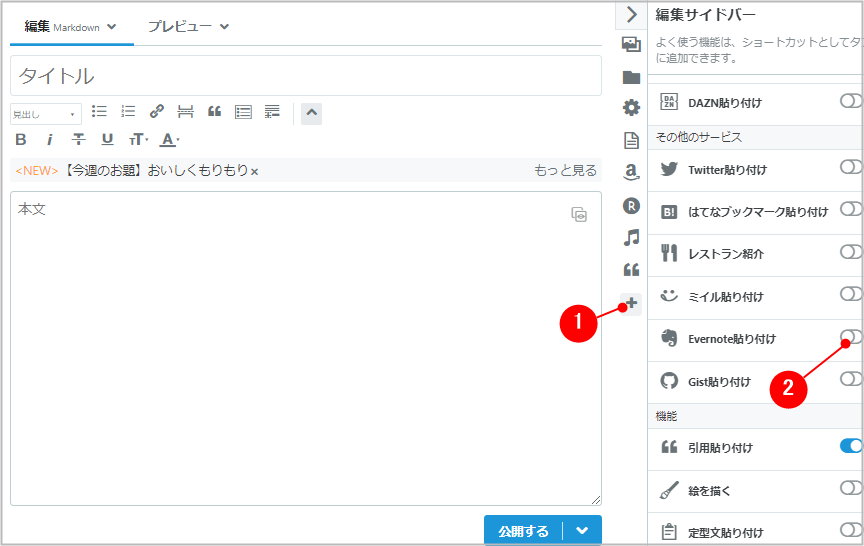Open past articles document icon

[631, 140]
